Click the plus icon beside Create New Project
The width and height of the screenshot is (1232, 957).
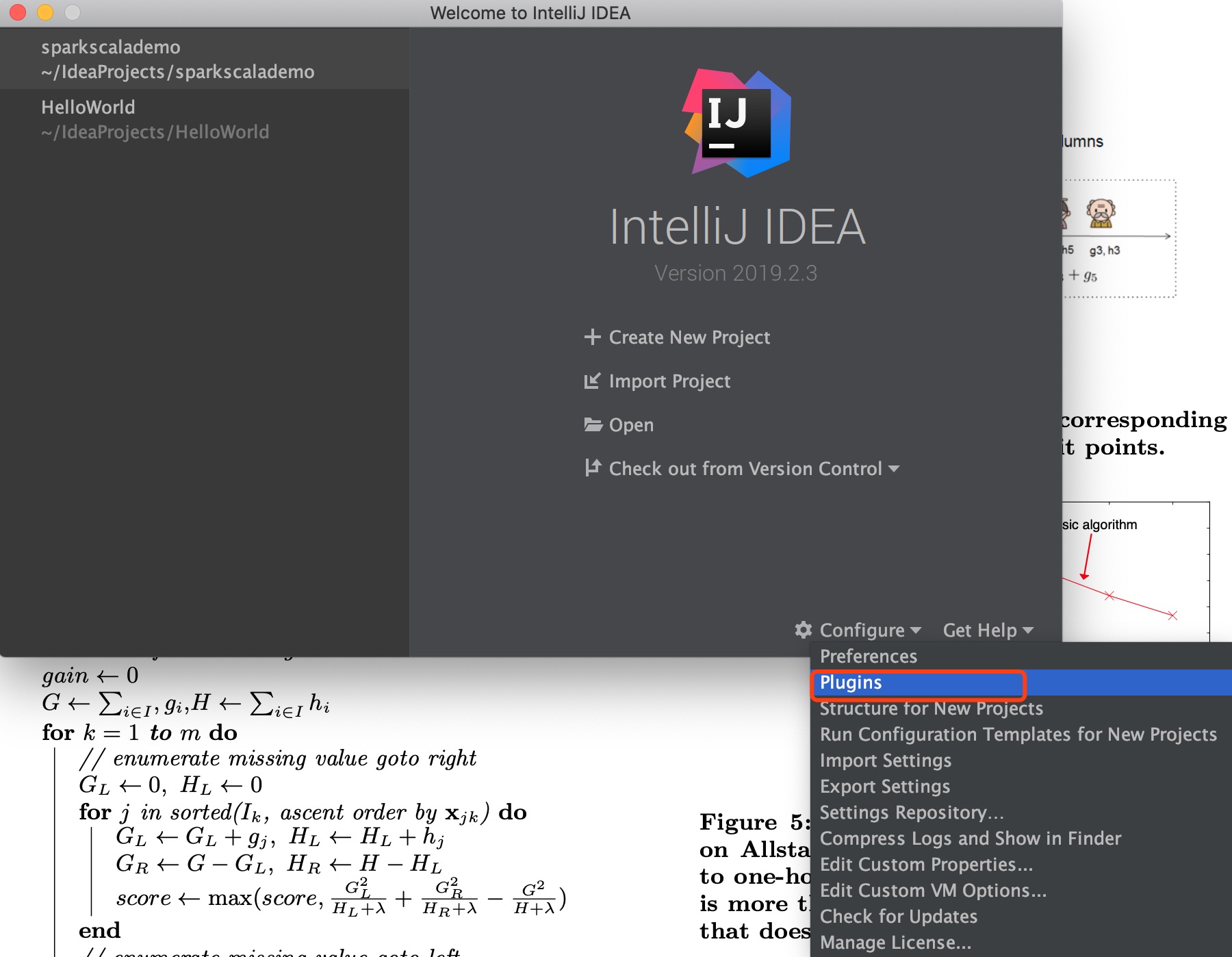pyautogui.click(x=592, y=337)
